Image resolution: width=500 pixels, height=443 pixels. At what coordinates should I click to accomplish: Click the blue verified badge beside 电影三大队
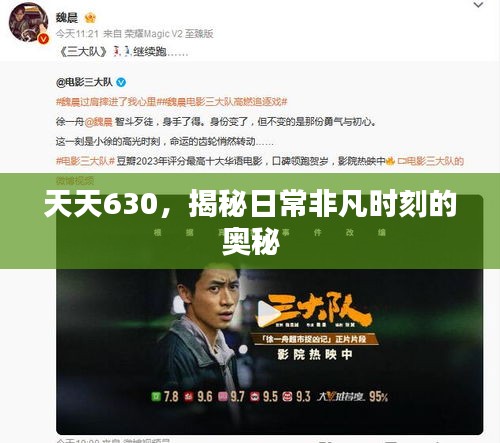(x=121, y=82)
